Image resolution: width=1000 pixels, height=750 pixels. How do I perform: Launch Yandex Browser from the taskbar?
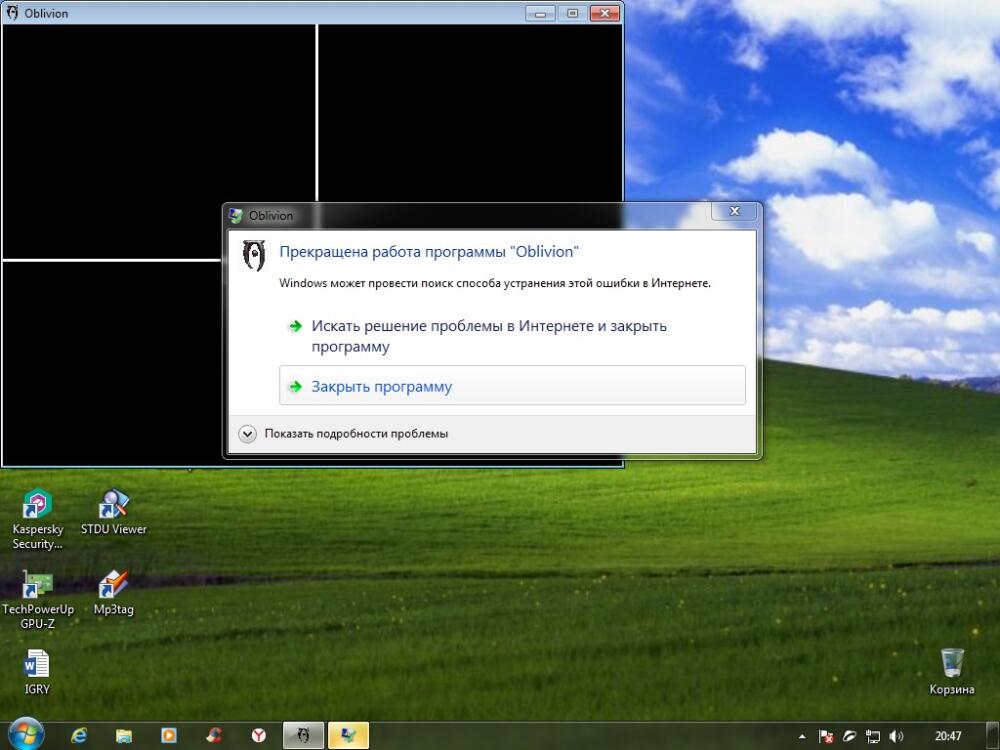point(258,735)
